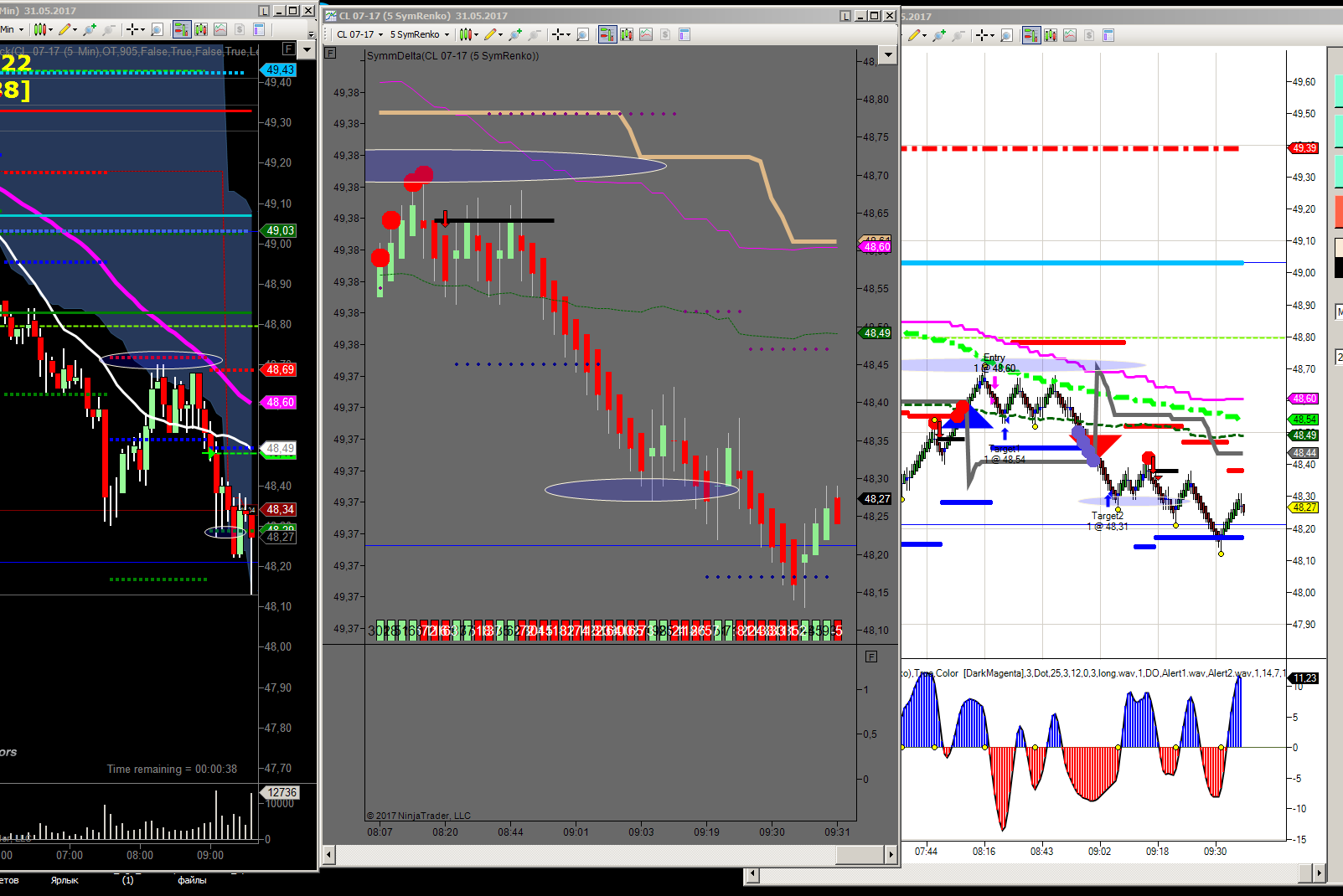Toggle link button L in 5 Min title bar
This screenshot has height=896, width=1343.
[x=264, y=11]
